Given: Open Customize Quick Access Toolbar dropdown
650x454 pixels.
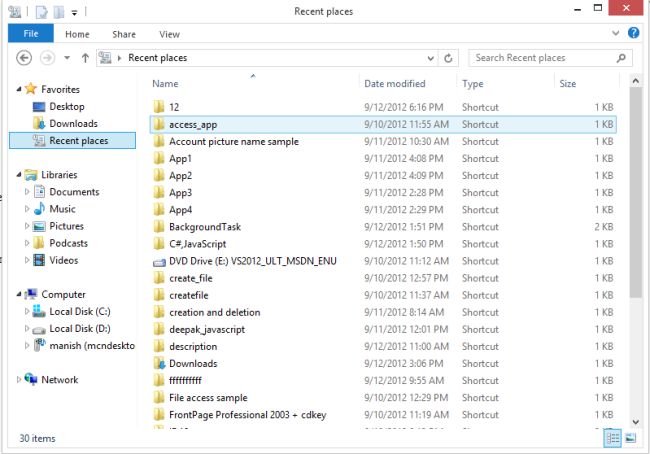Looking at the screenshot, I should pyautogui.click(x=74, y=13).
